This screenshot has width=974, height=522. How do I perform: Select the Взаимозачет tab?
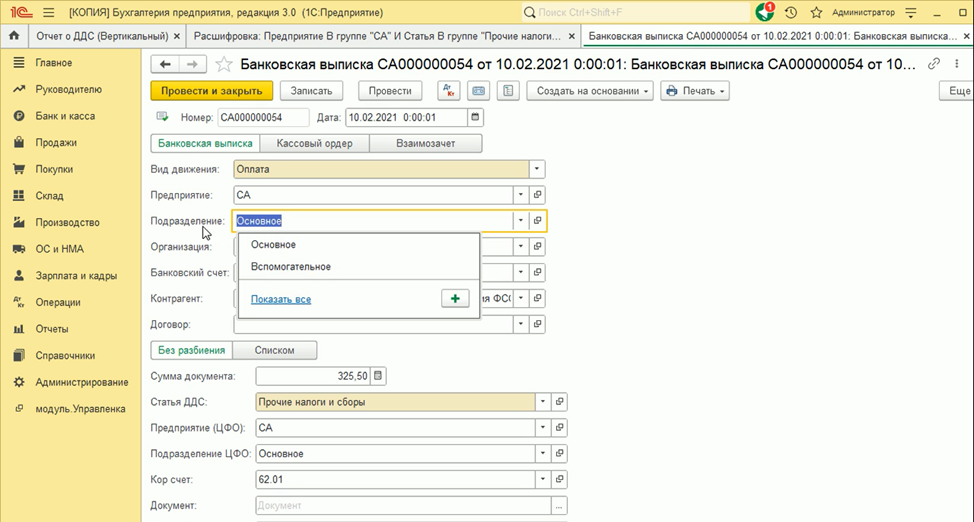pos(426,144)
